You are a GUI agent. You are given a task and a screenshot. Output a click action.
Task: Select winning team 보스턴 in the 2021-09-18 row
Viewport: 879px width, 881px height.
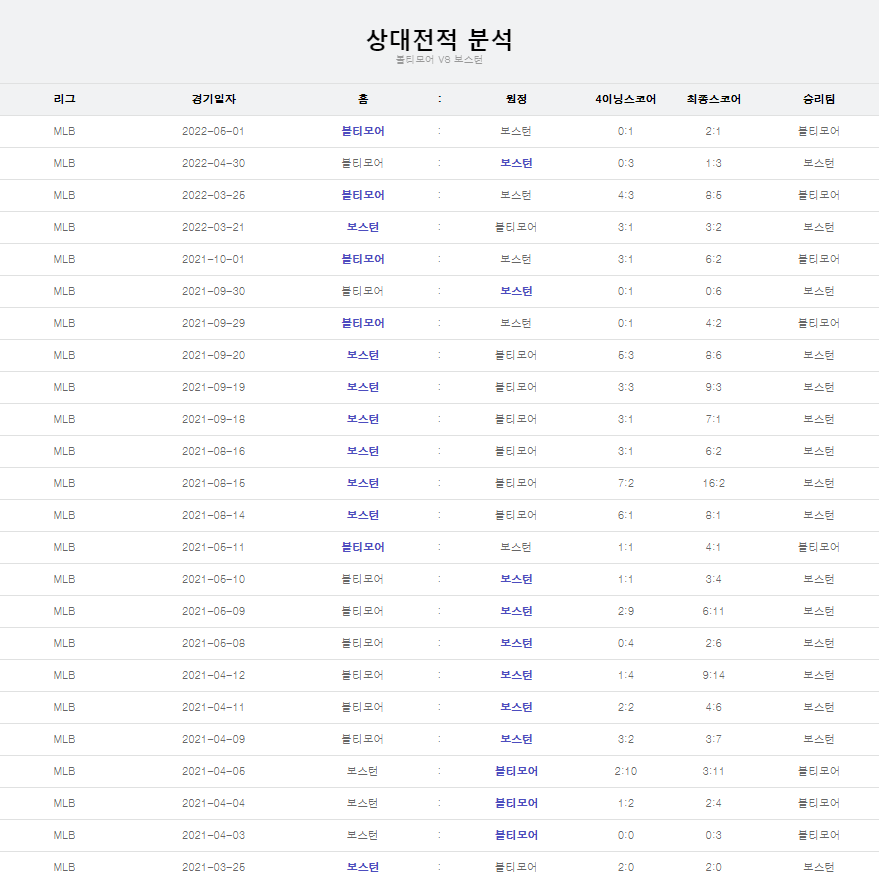[x=819, y=420]
